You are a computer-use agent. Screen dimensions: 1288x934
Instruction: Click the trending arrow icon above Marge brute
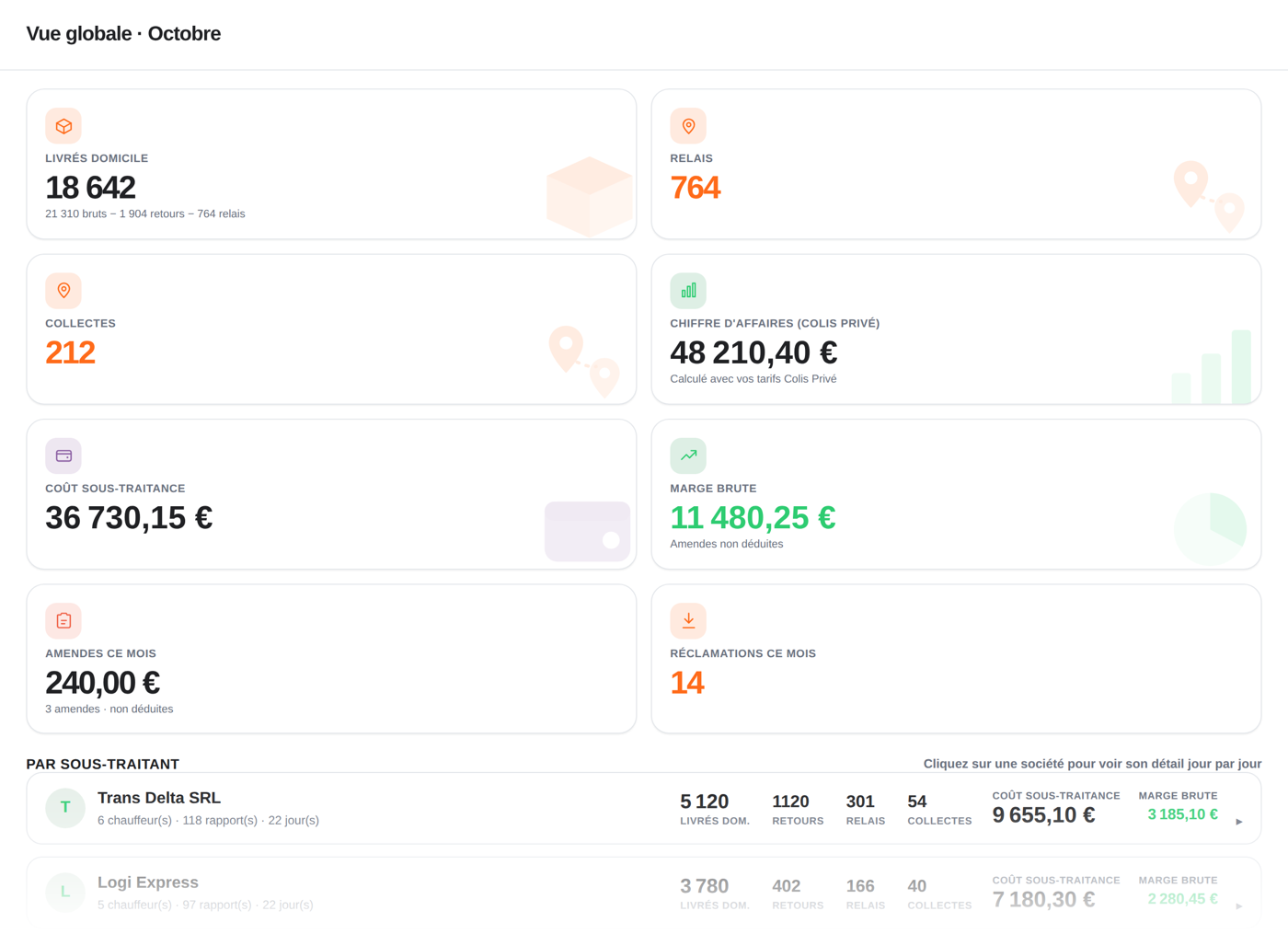688,455
